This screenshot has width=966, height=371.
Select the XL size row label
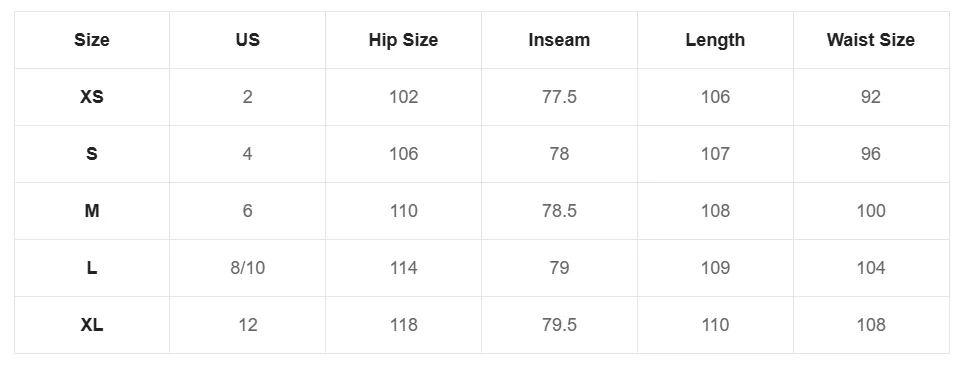92,325
